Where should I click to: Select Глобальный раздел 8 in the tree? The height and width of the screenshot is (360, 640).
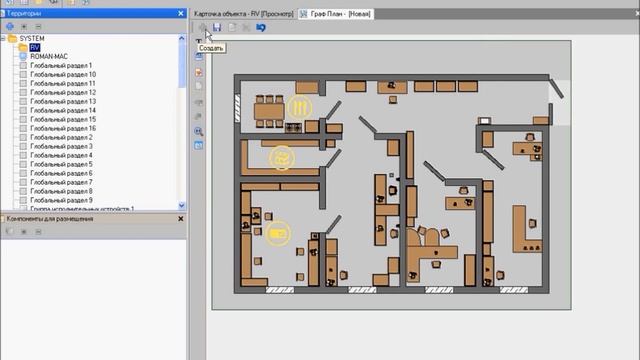click(x=61, y=191)
